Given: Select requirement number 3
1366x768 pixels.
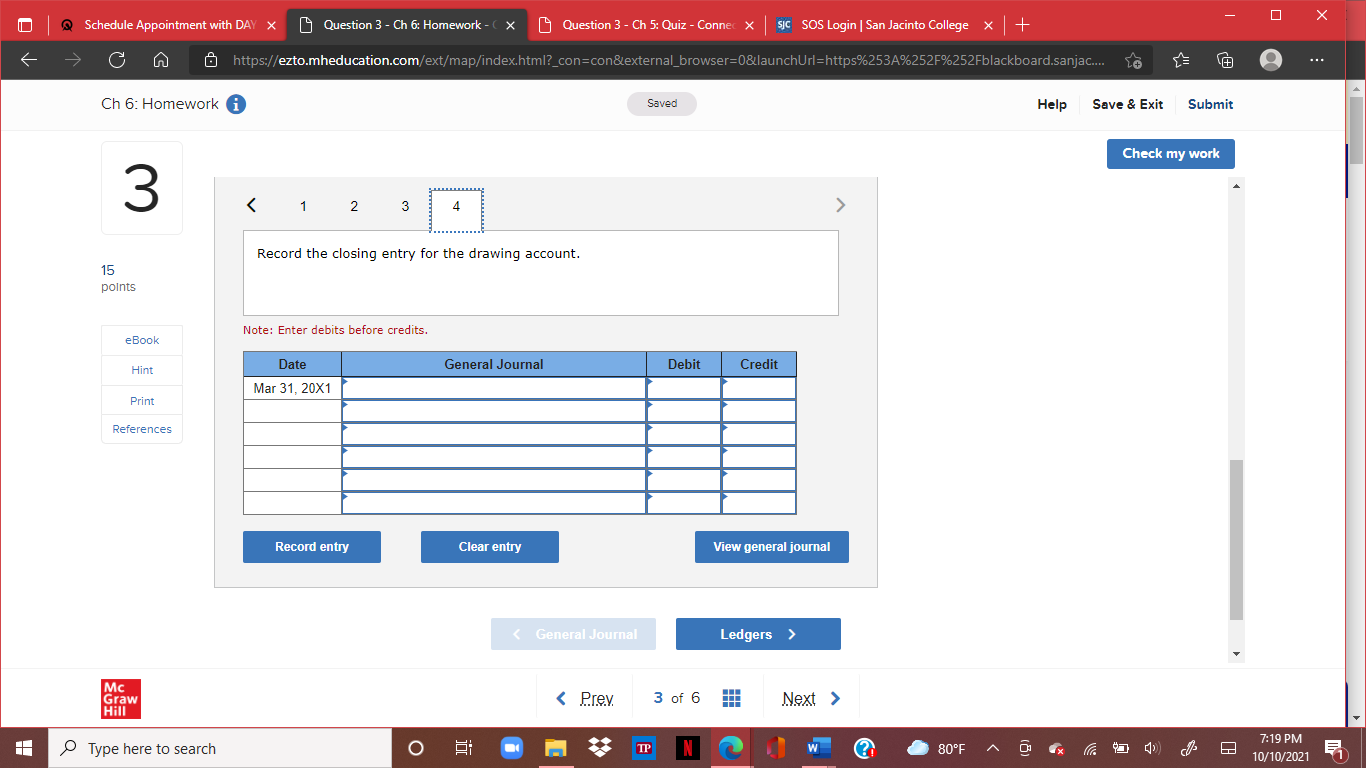Looking at the screenshot, I should pos(405,206).
